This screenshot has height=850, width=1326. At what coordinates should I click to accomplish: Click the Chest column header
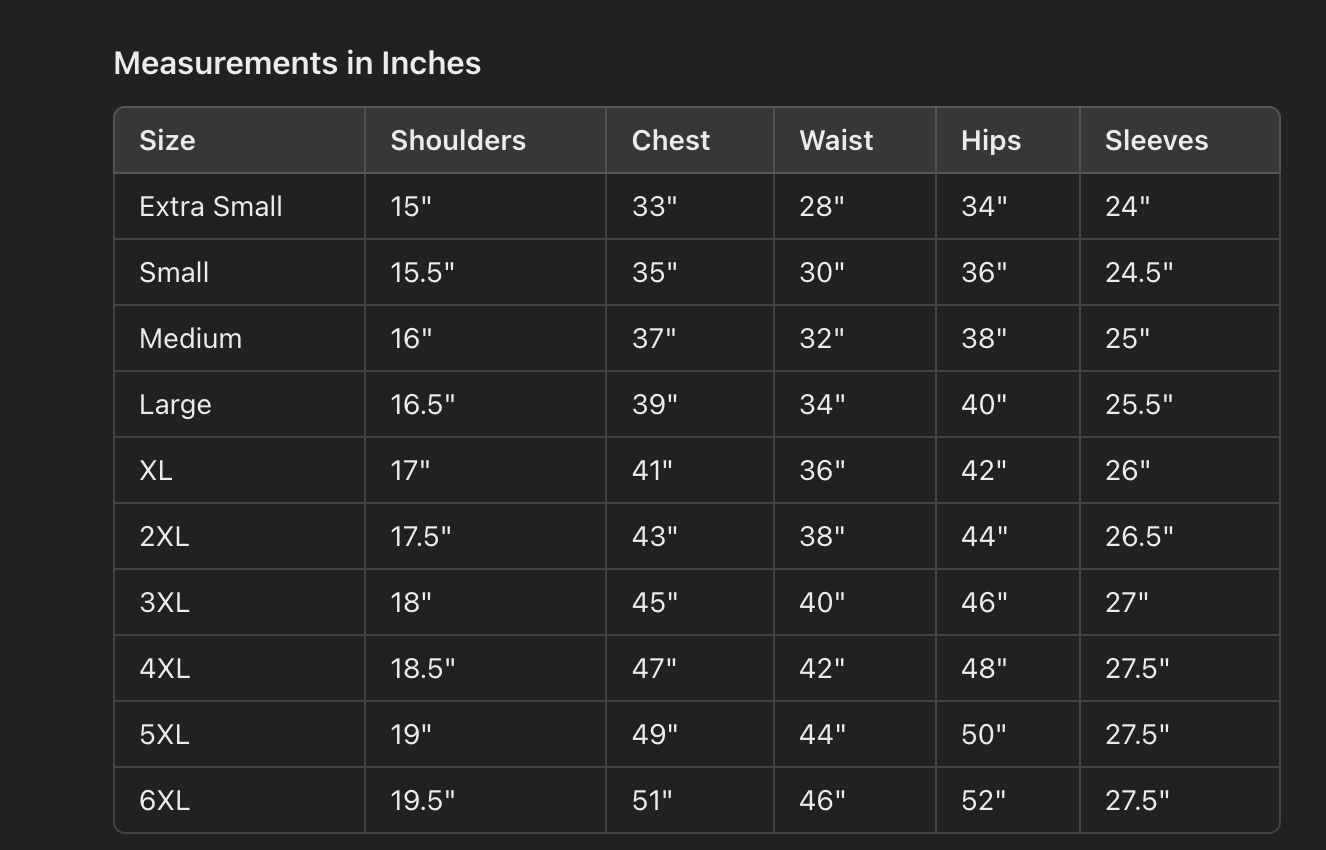[671, 140]
